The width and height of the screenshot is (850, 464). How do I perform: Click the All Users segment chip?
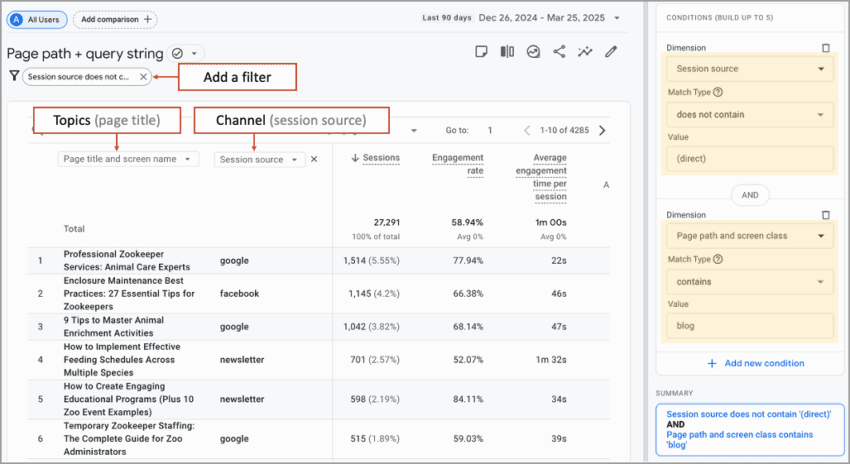coord(37,20)
